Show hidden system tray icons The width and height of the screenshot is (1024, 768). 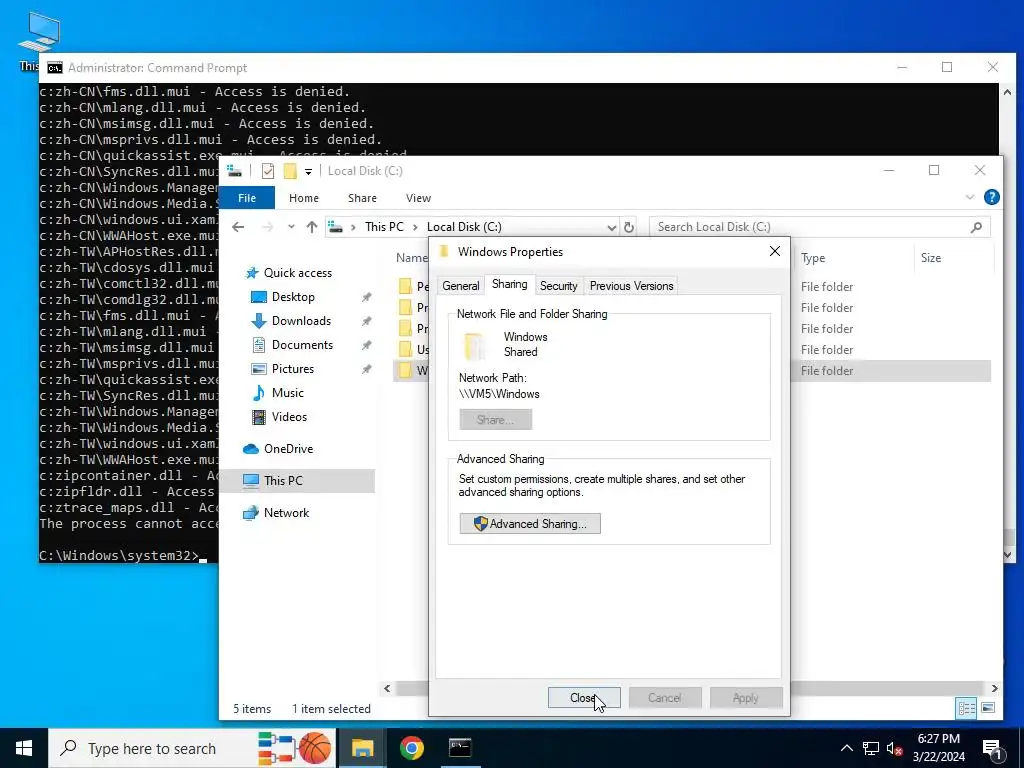point(846,748)
